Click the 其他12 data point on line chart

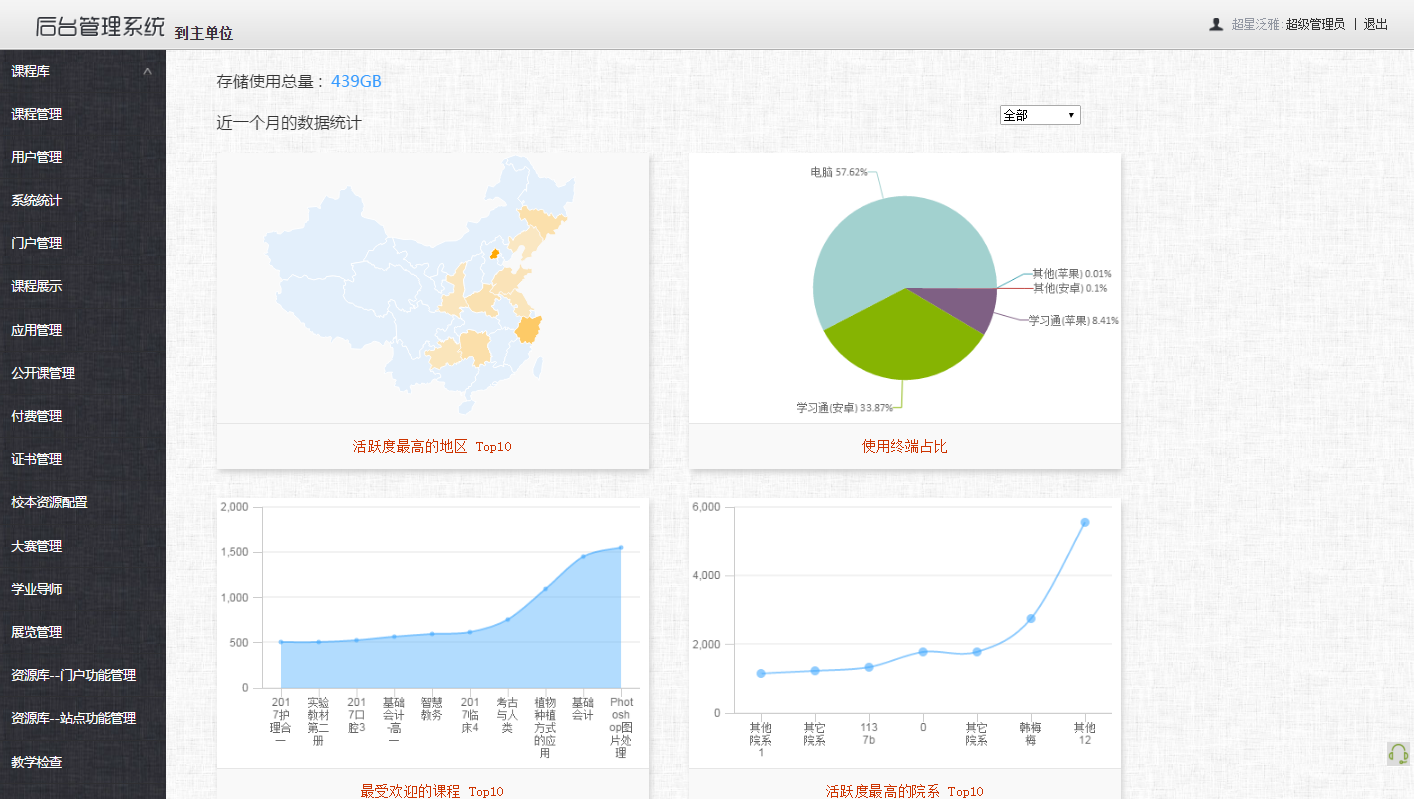1084,522
